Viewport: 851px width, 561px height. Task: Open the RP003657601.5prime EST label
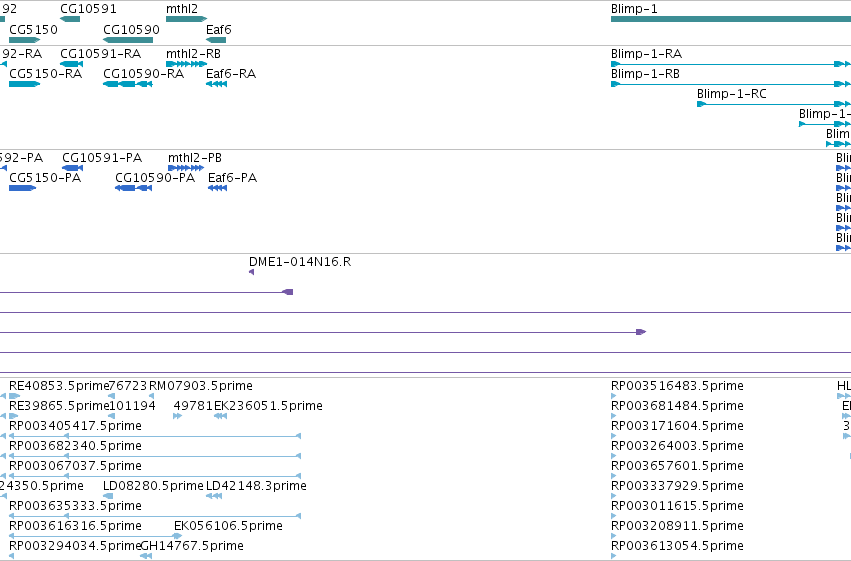[x=677, y=466]
